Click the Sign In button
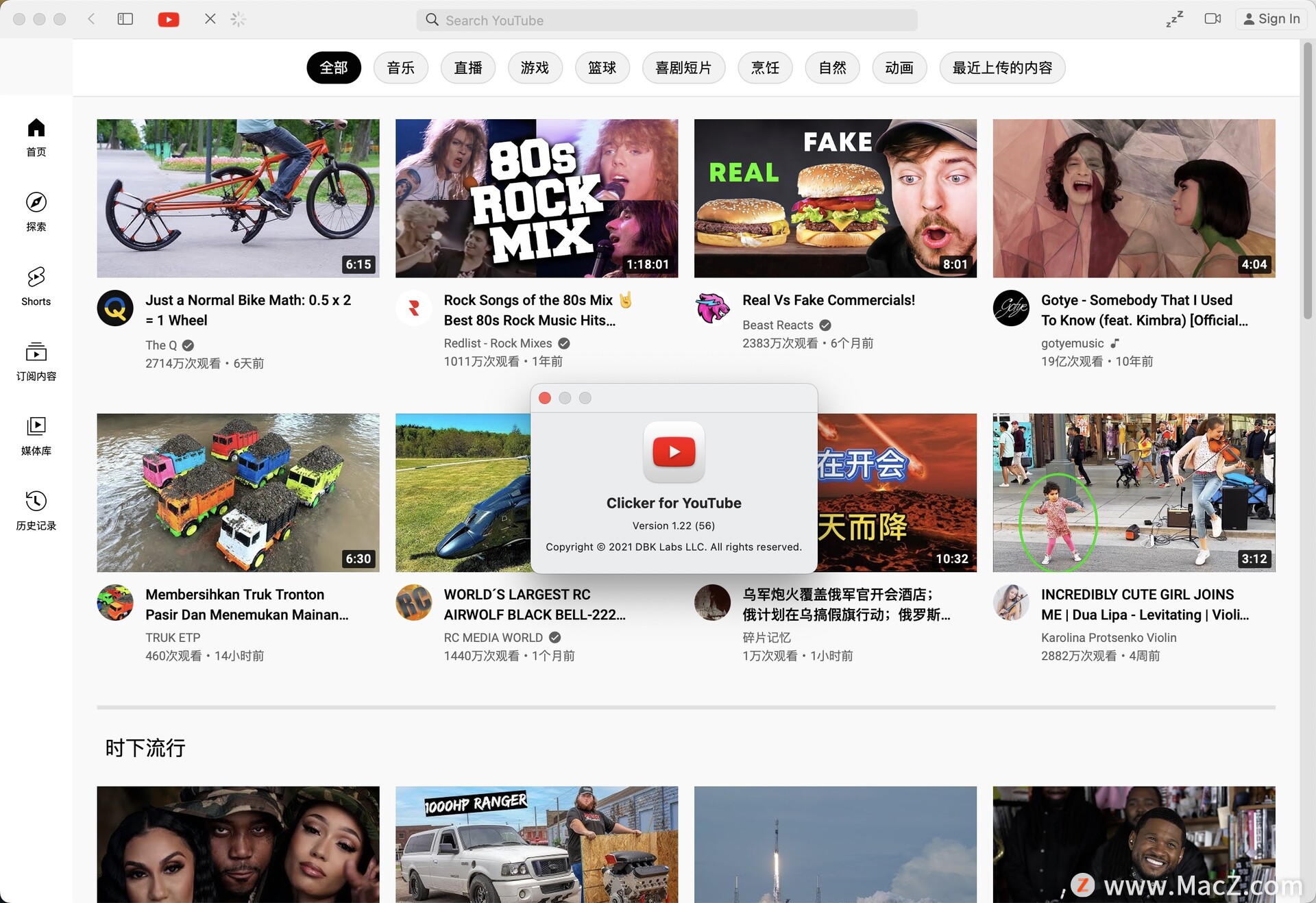The height and width of the screenshot is (903, 1316). pos(1271,18)
